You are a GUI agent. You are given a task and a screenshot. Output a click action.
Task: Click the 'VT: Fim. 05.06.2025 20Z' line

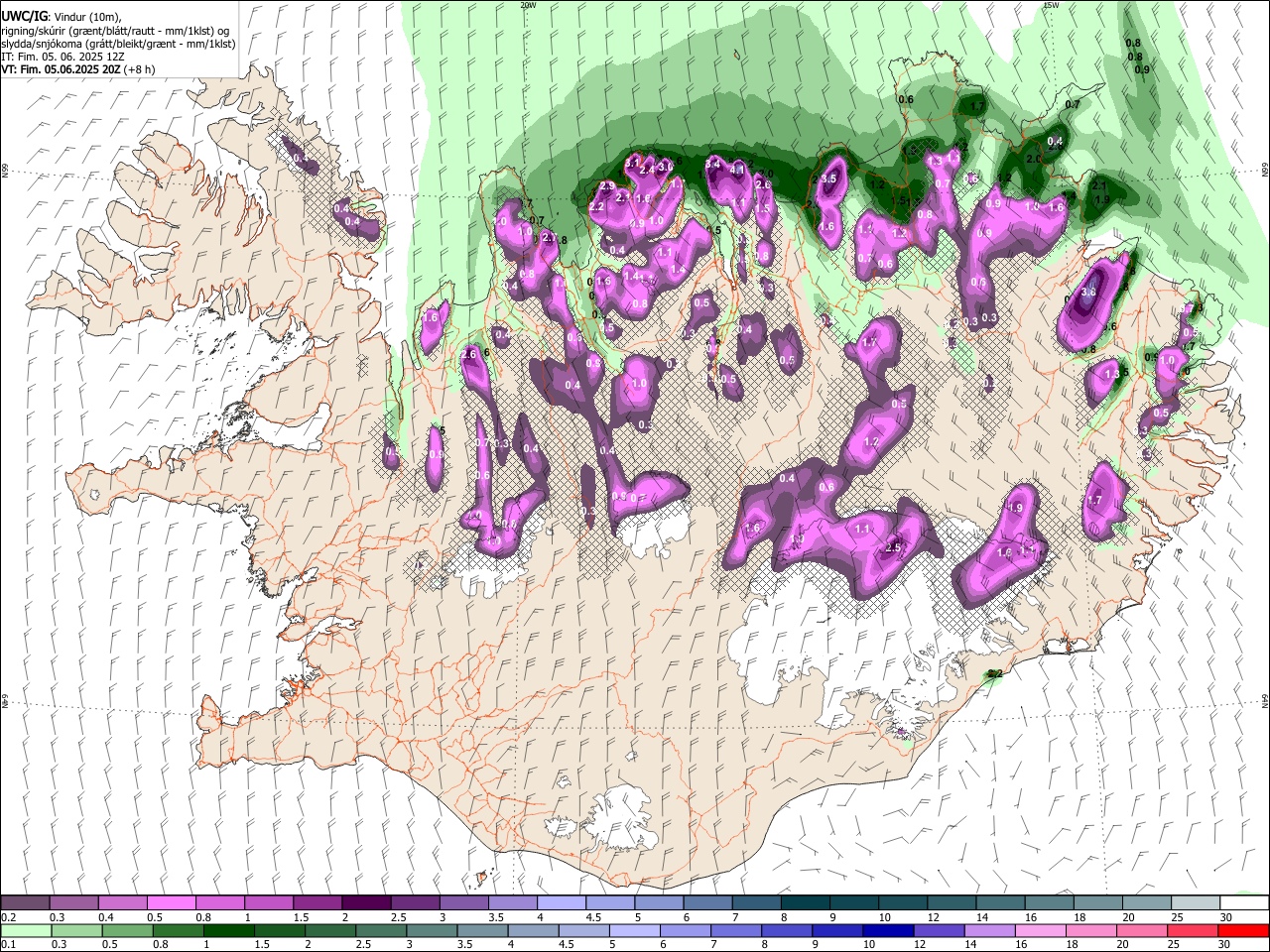79,69
